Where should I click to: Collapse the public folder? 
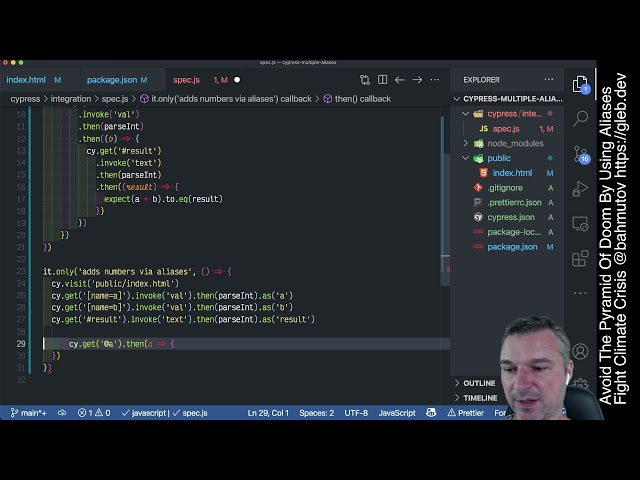[x=465, y=158]
